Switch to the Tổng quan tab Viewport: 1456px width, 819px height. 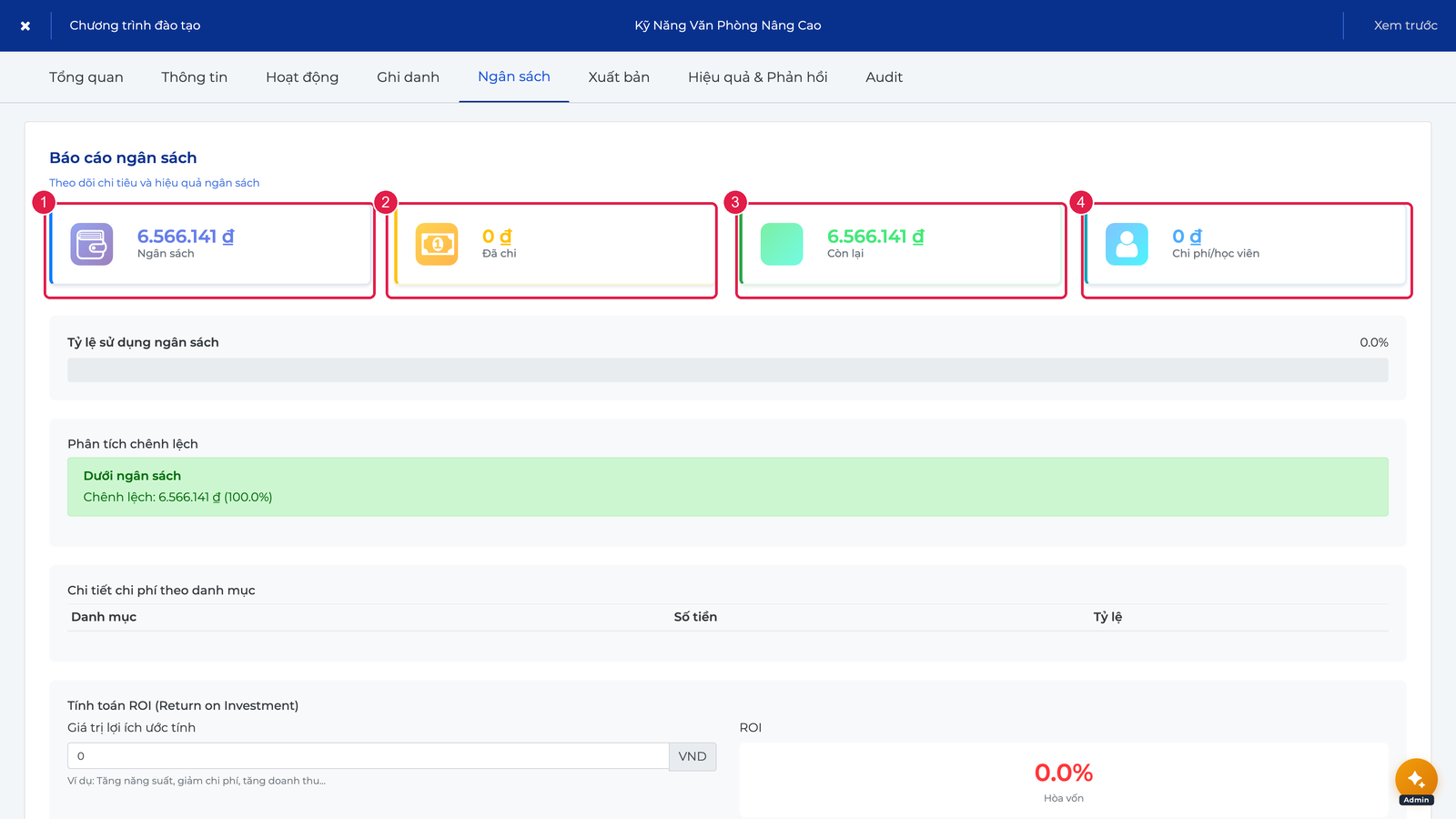tap(86, 77)
